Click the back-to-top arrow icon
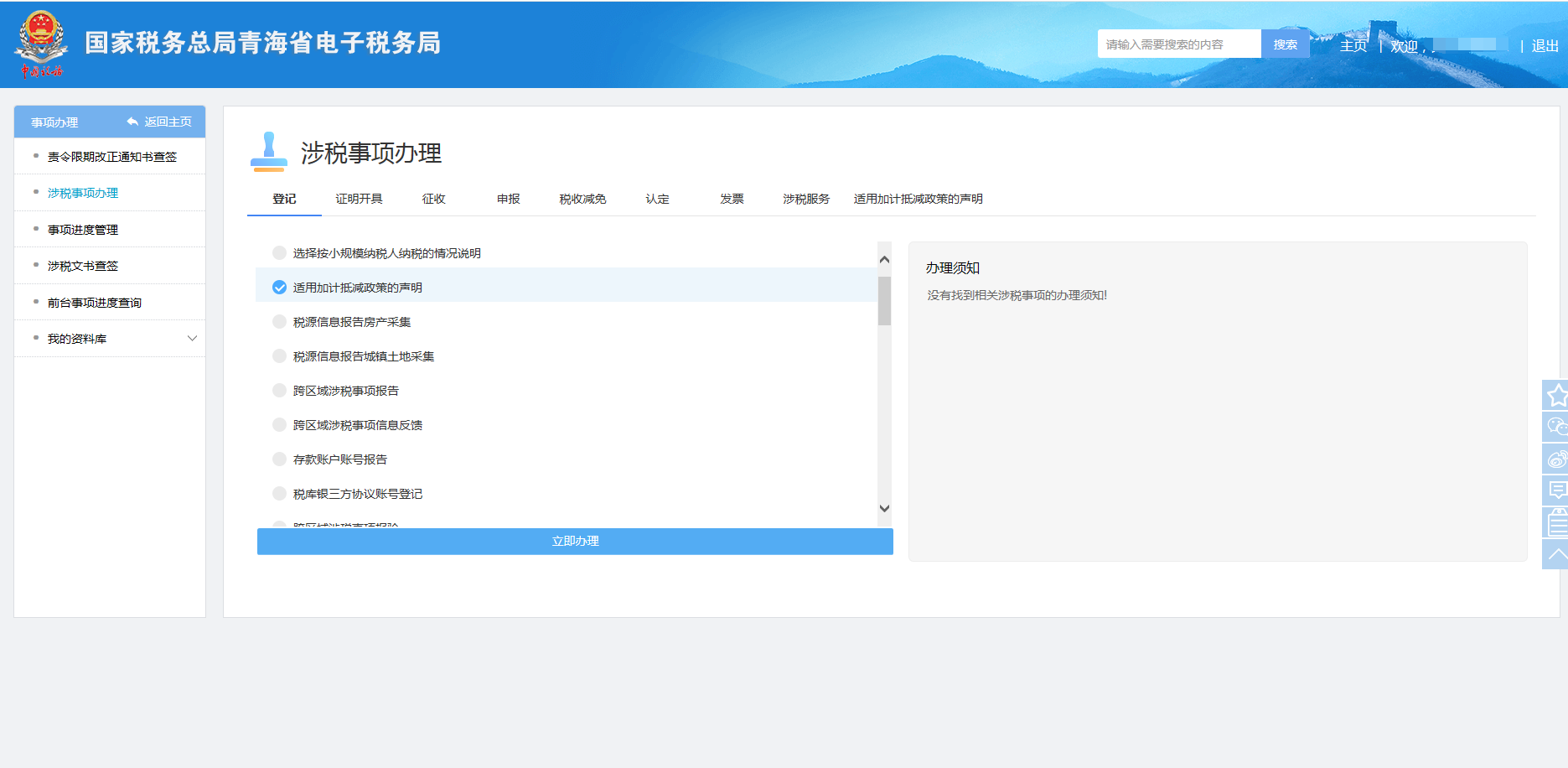 tap(1557, 554)
